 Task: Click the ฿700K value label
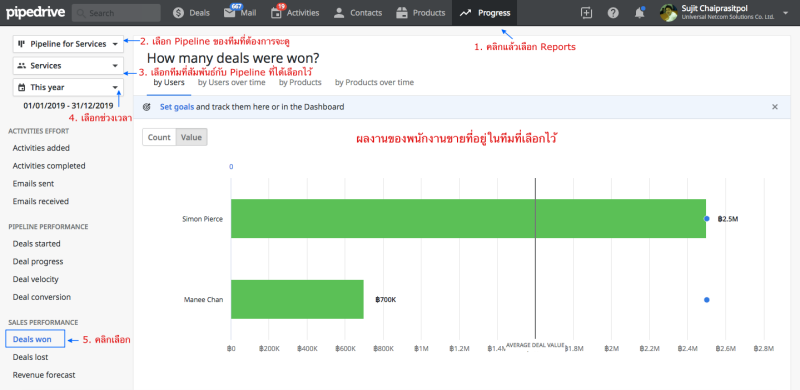pos(386,300)
